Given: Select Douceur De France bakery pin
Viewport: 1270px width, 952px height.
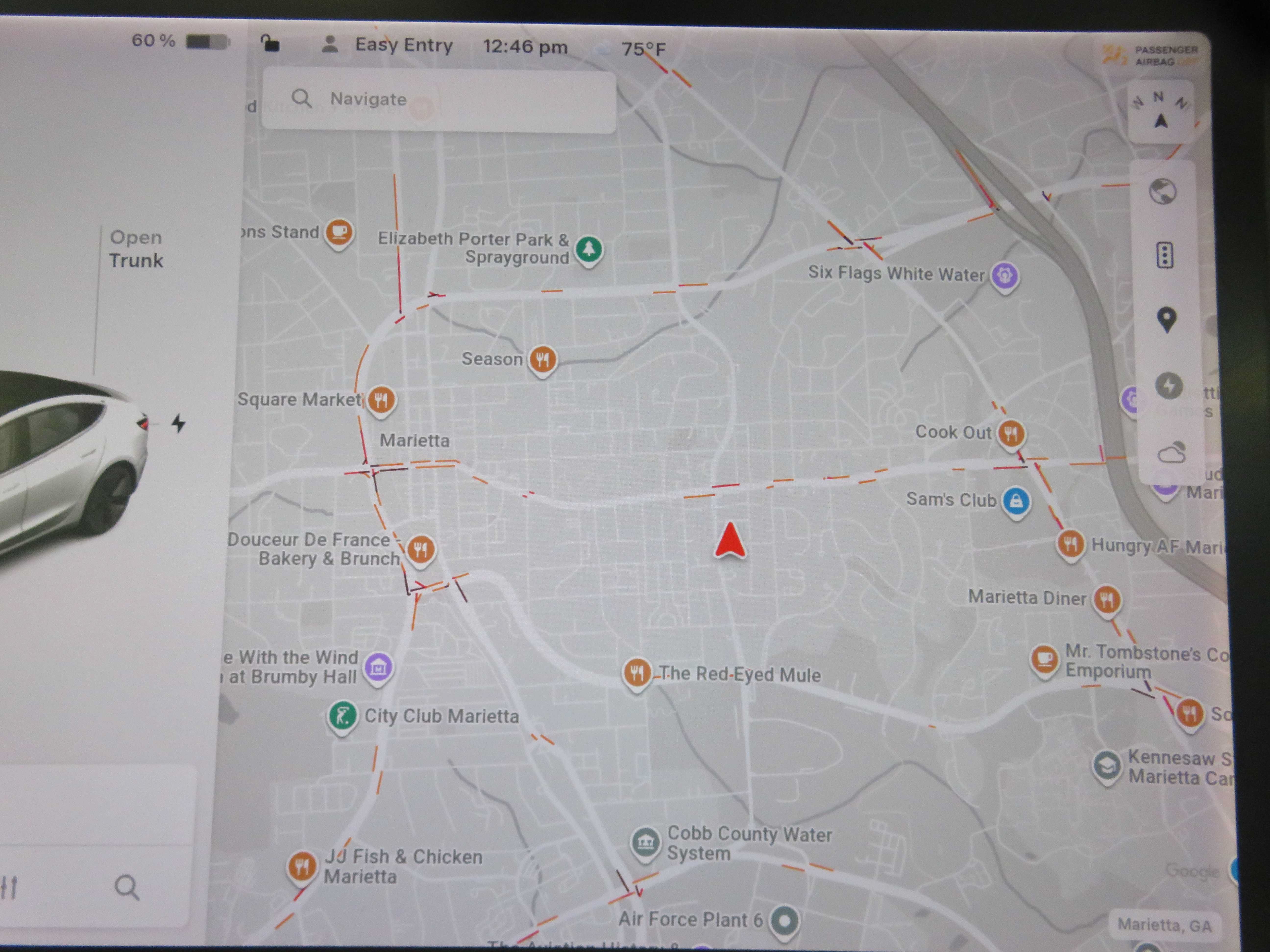Looking at the screenshot, I should click(421, 550).
